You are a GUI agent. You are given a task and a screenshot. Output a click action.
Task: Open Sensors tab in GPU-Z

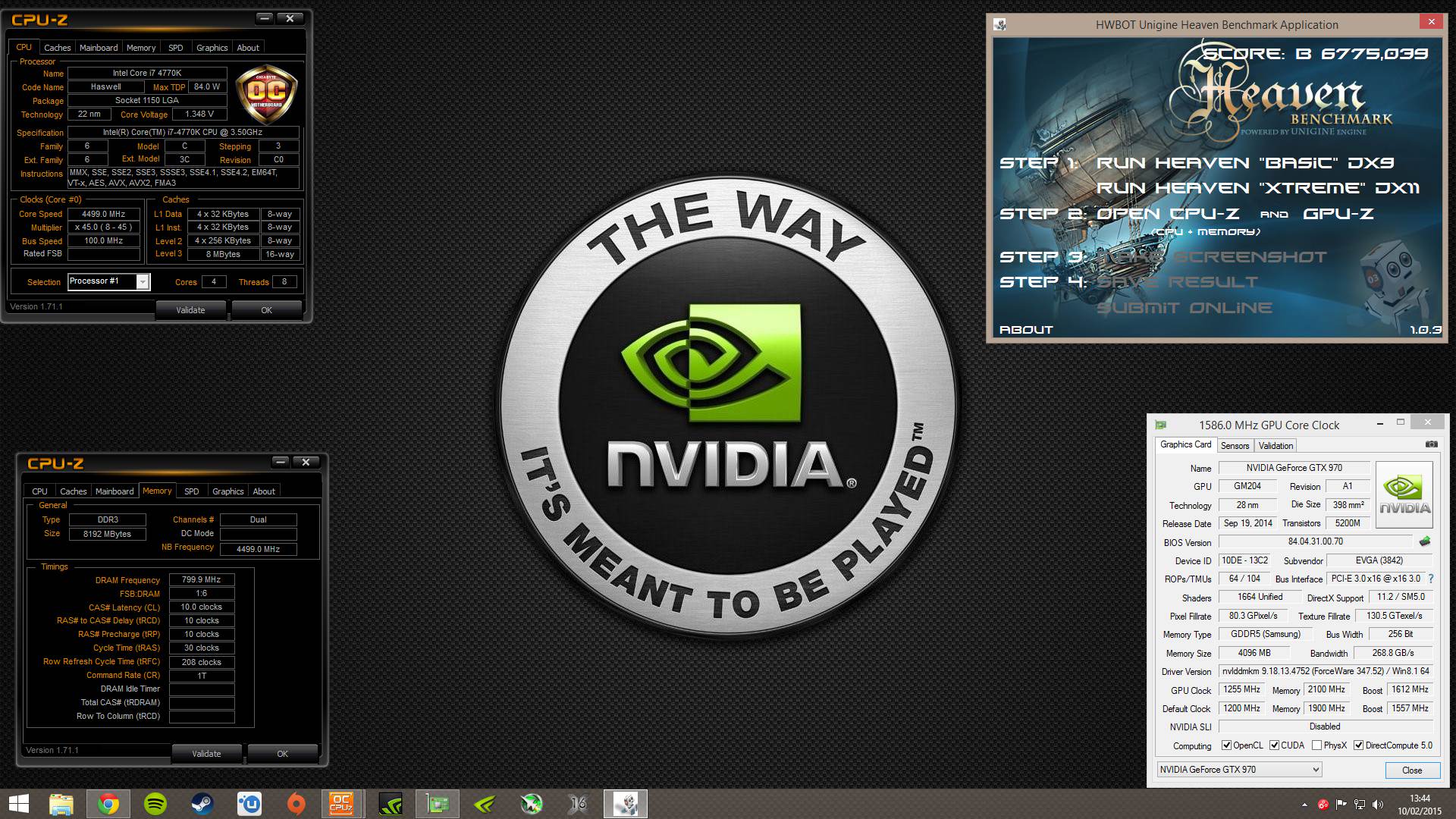[x=1235, y=446]
